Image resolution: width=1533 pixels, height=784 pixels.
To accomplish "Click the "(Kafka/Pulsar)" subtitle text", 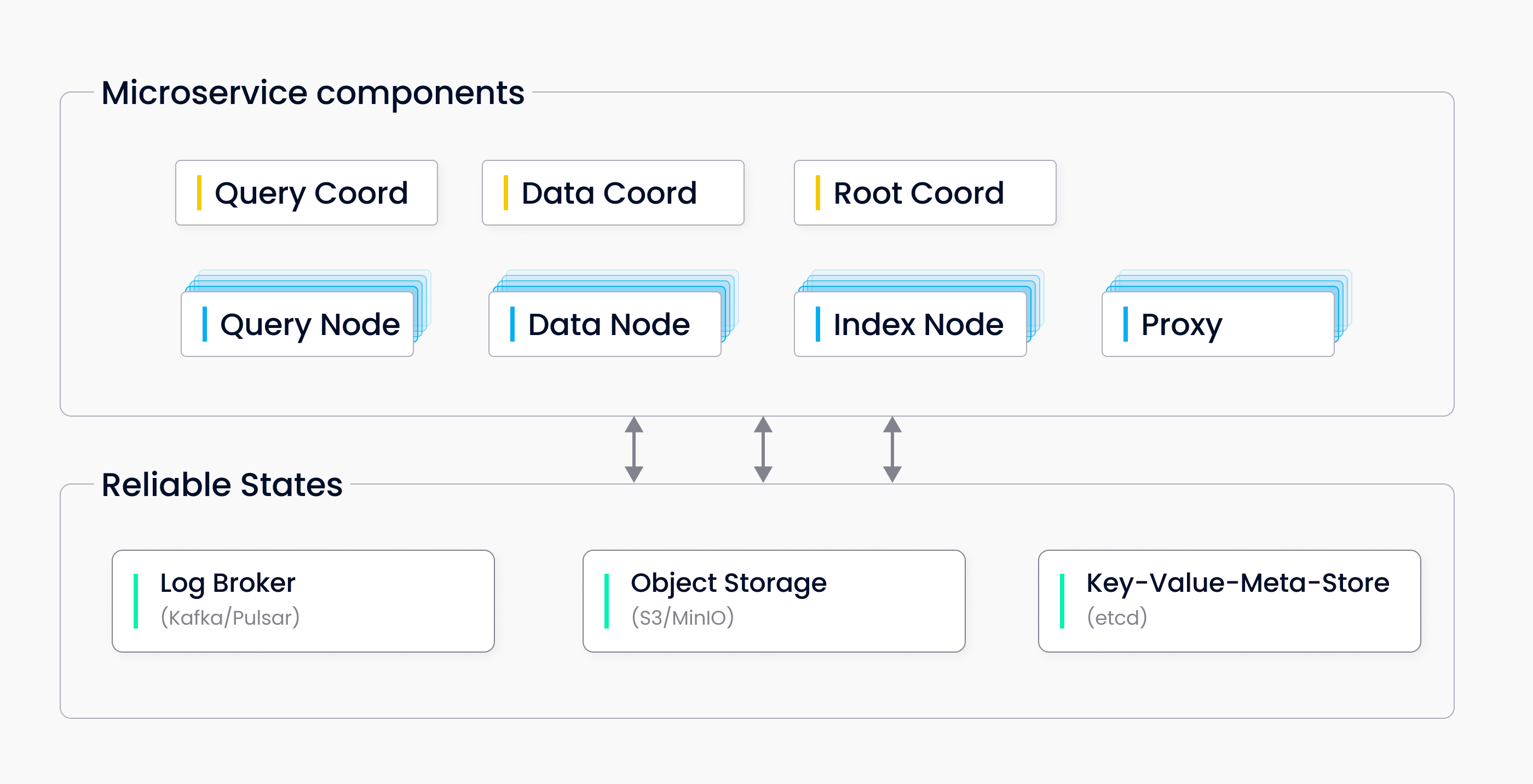I will (230, 618).
